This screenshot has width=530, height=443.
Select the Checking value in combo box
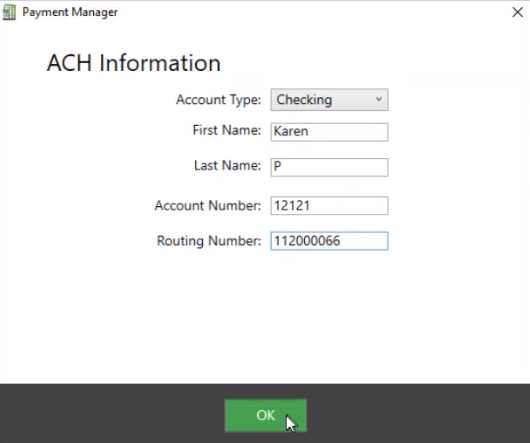[x=304, y=100]
